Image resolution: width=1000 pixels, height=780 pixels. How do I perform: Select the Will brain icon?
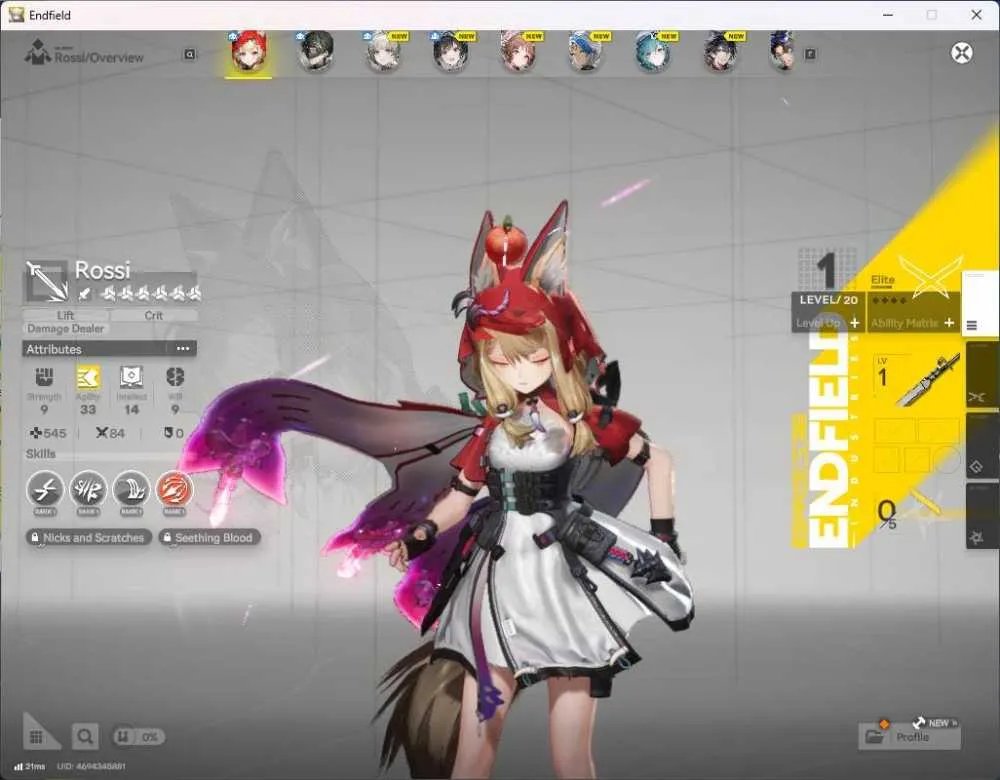(175, 377)
